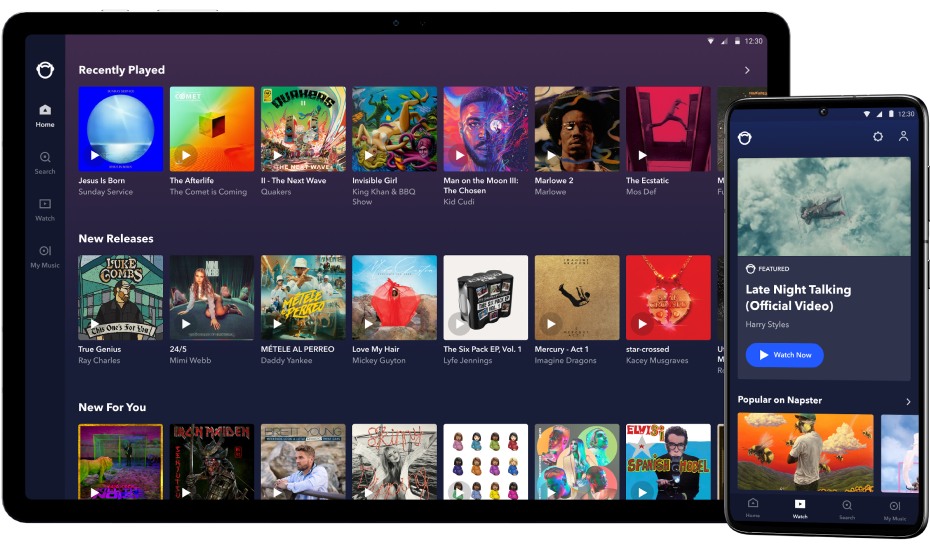This screenshot has height=549, width=930.
Task: Open featured Harry Styles video thumbnail
Action: click(x=824, y=206)
